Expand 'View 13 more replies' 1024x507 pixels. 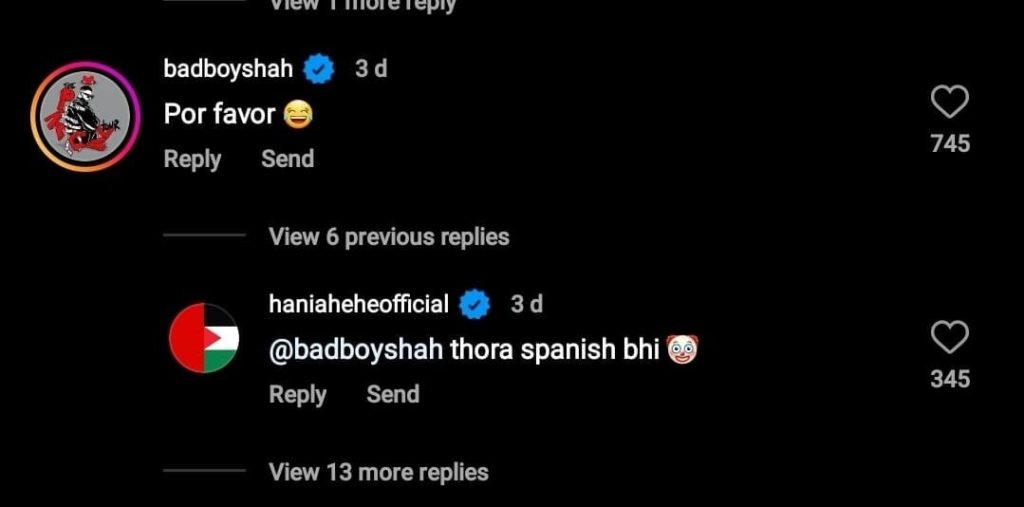[378, 472]
